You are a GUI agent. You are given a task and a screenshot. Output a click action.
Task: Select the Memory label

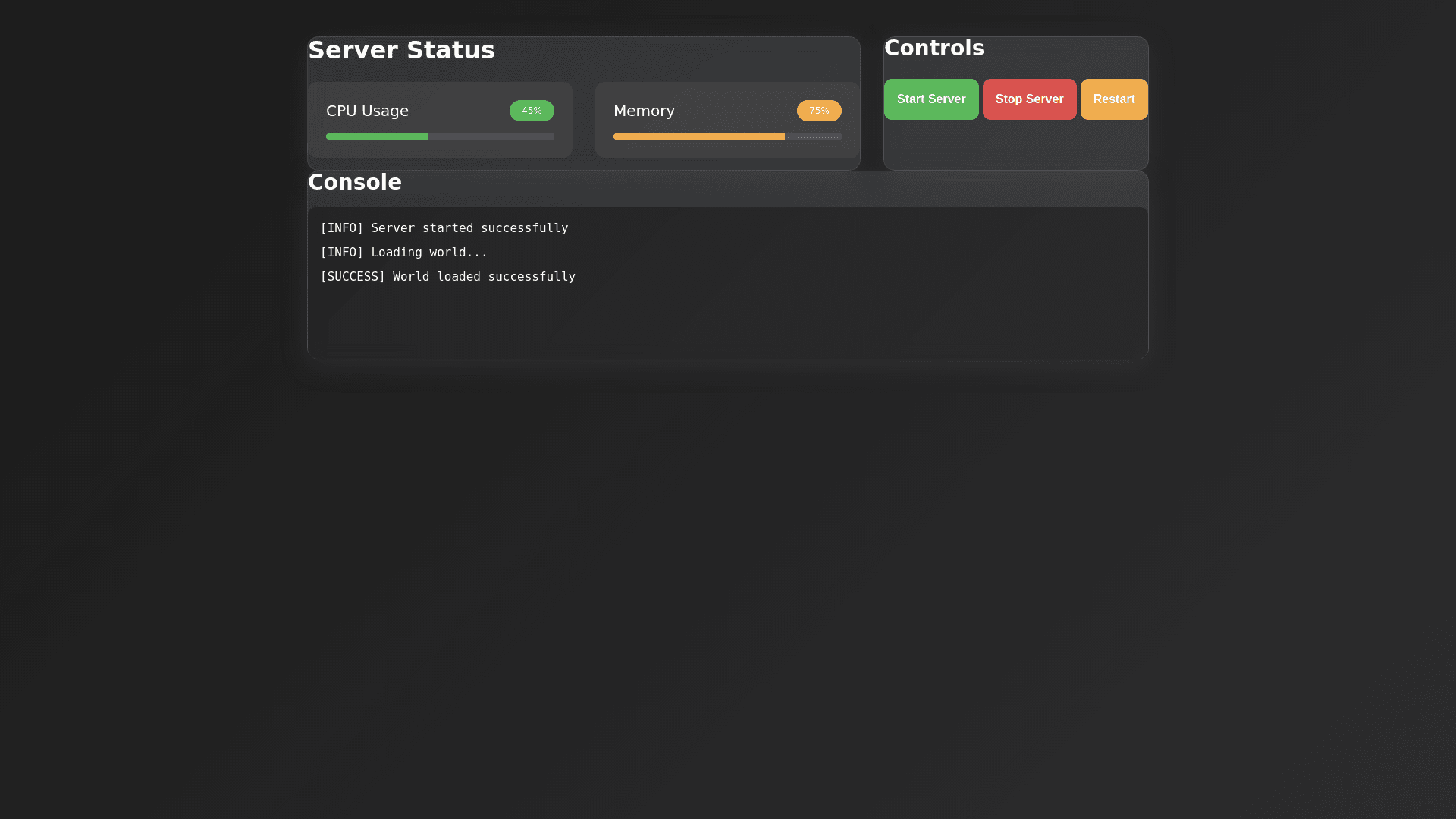[x=644, y=111]
